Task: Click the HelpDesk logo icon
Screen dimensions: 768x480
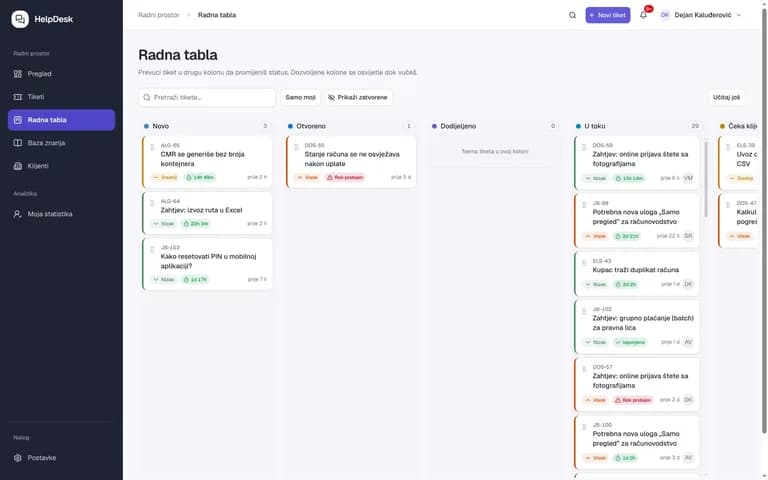Action: tap(20, 19)
